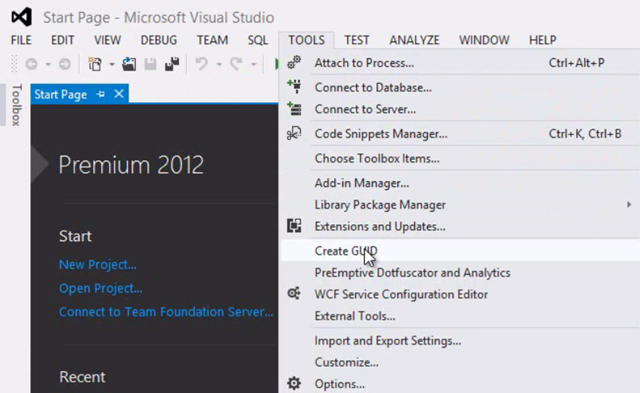Open the New Project dropdown arrow
This screenshot has width=640, height=393.
(111, 64)
